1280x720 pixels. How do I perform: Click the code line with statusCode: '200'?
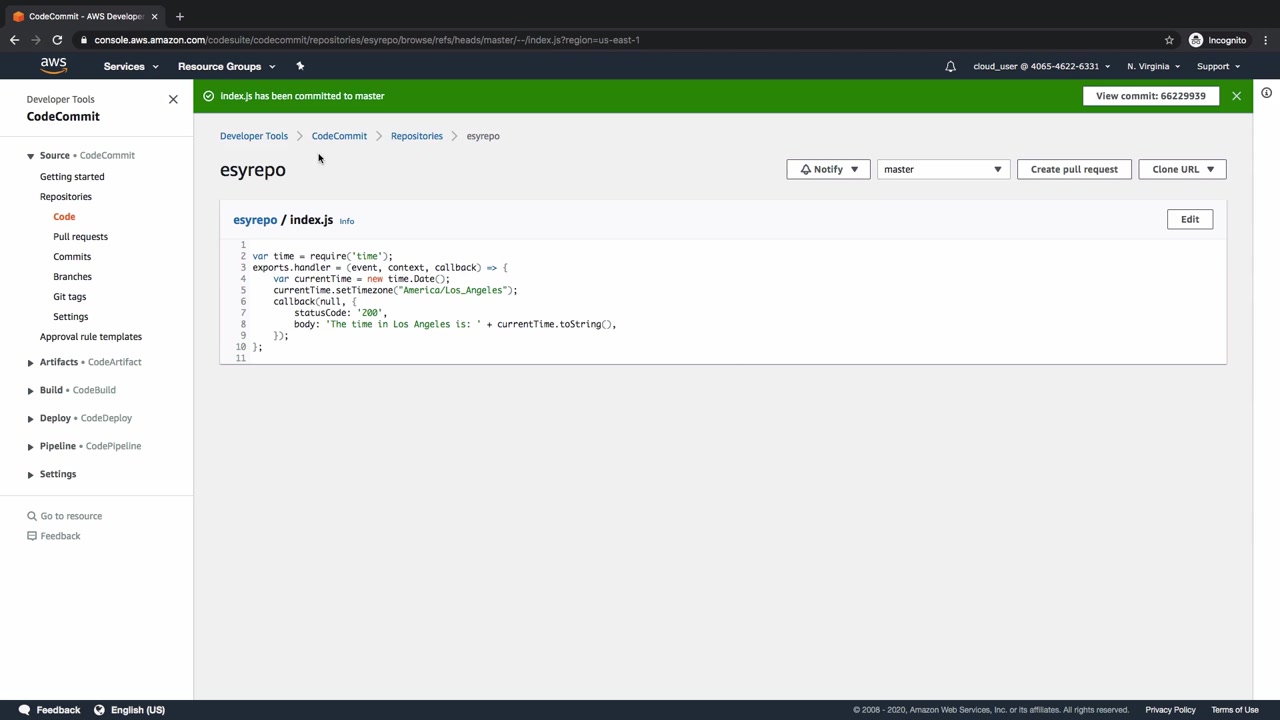tap(340, 313)
